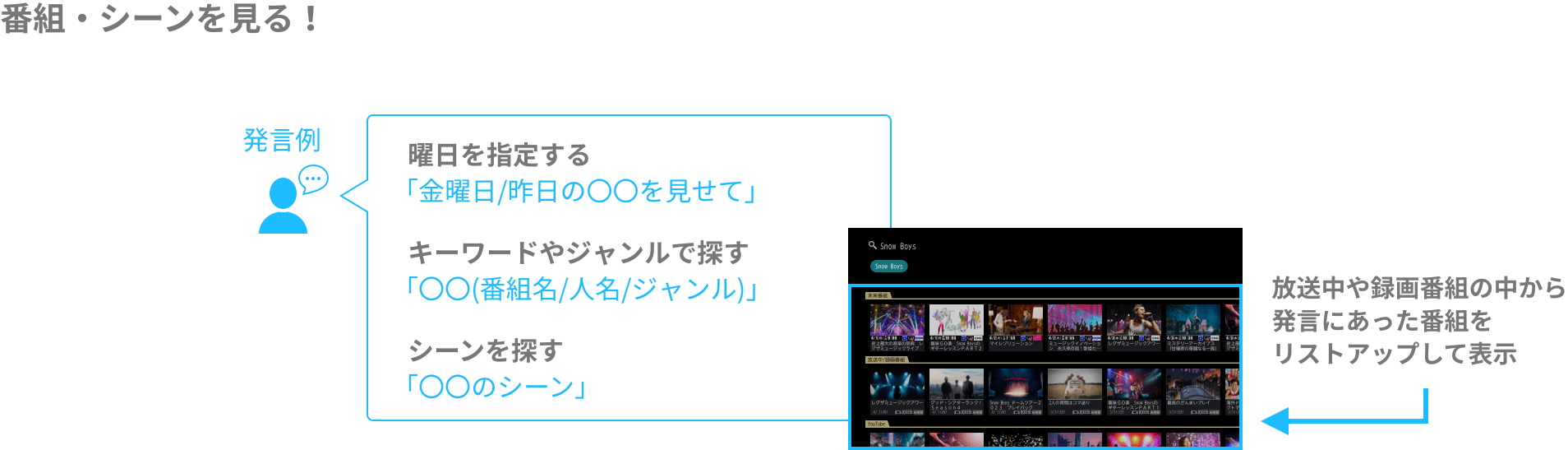
Task: Select the 未来番組 section label
Action: point(878,295)
